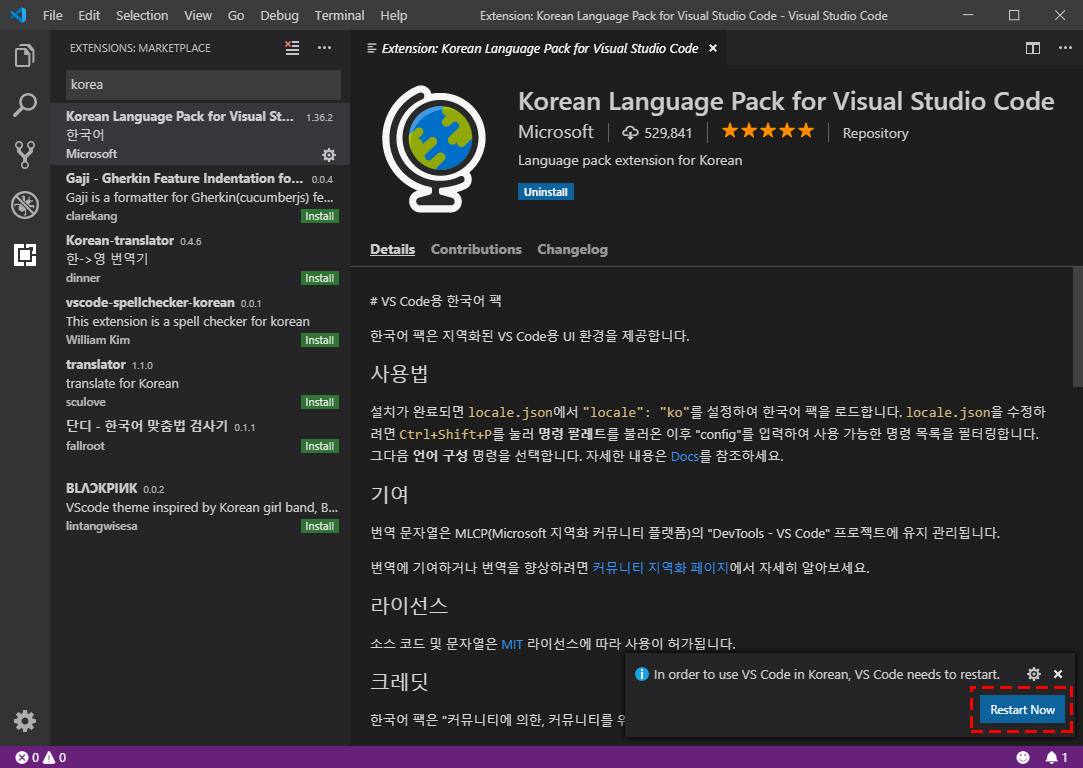Clear extensions search results icon

[x=292, y=48]
